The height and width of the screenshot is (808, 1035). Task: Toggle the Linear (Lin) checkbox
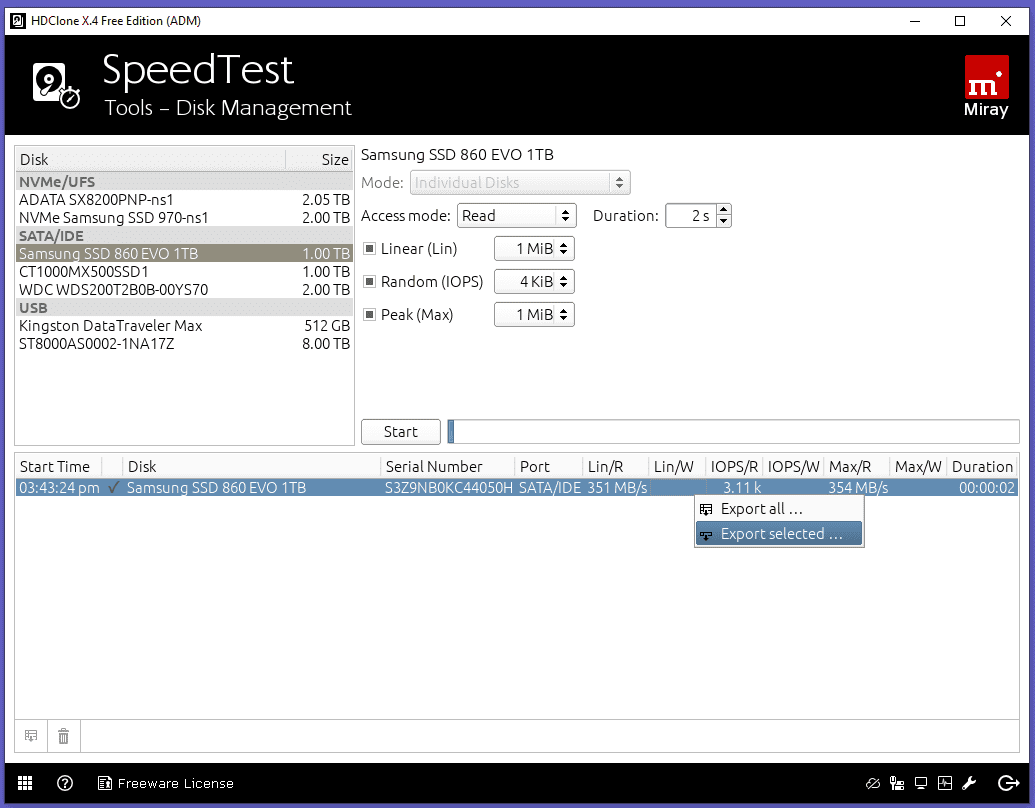370,249
